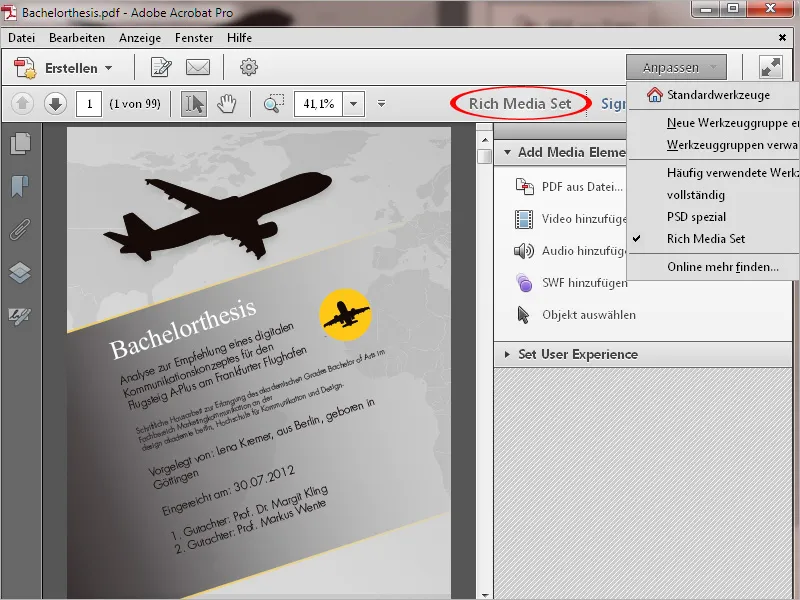Open the gear settings icon
The width and height of the screenshot is (800, 600).
249,67
